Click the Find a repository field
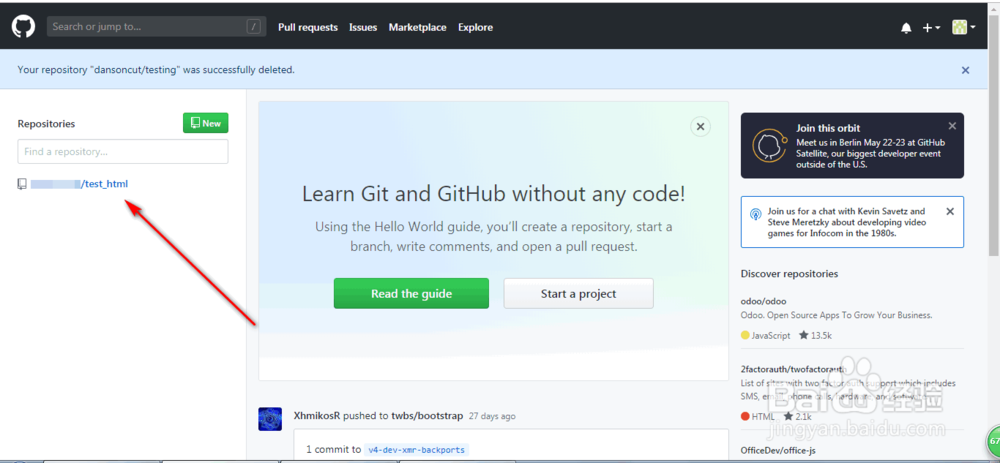 point(122,152)
